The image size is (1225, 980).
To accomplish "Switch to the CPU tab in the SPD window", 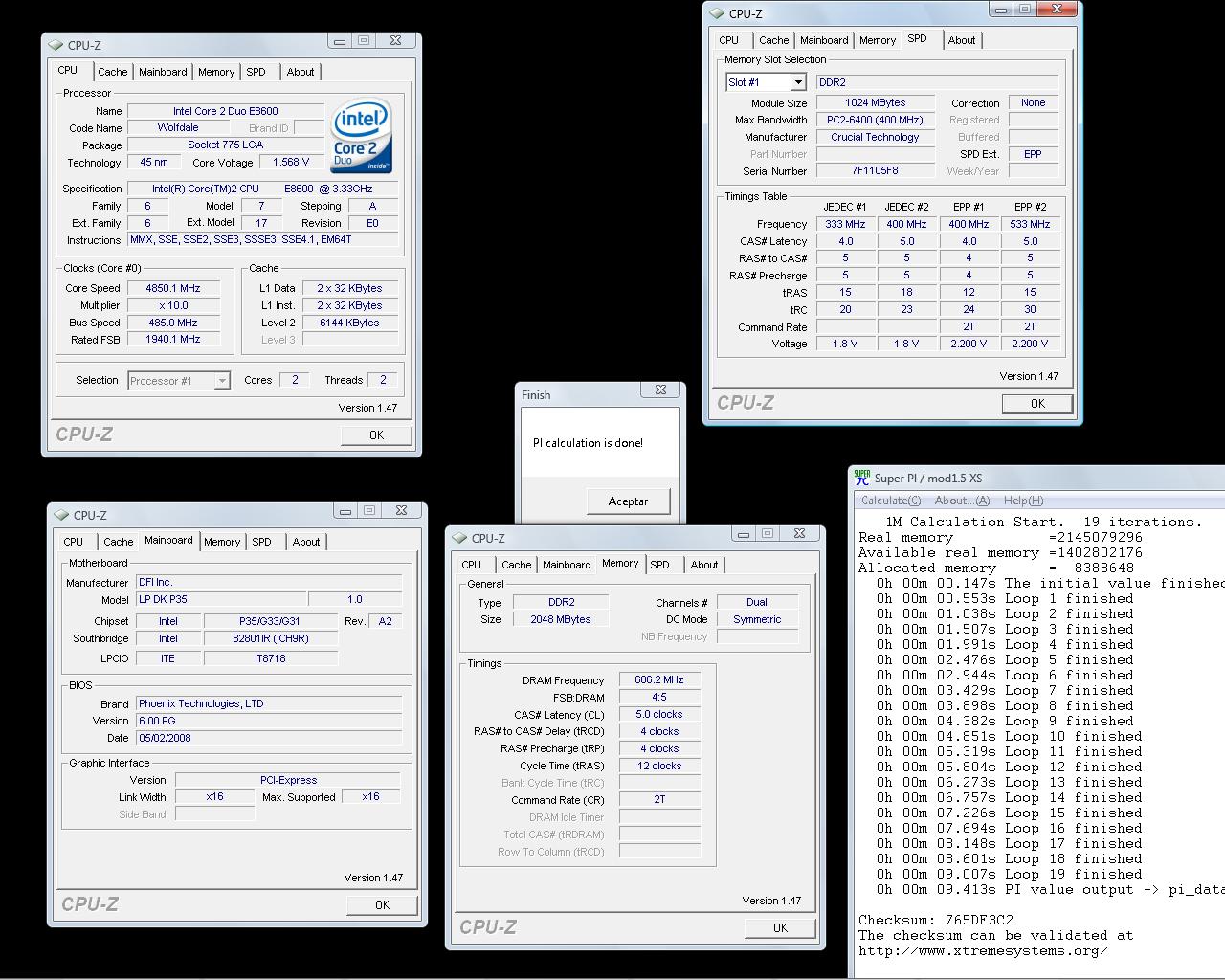I will (x=729, y=40).
